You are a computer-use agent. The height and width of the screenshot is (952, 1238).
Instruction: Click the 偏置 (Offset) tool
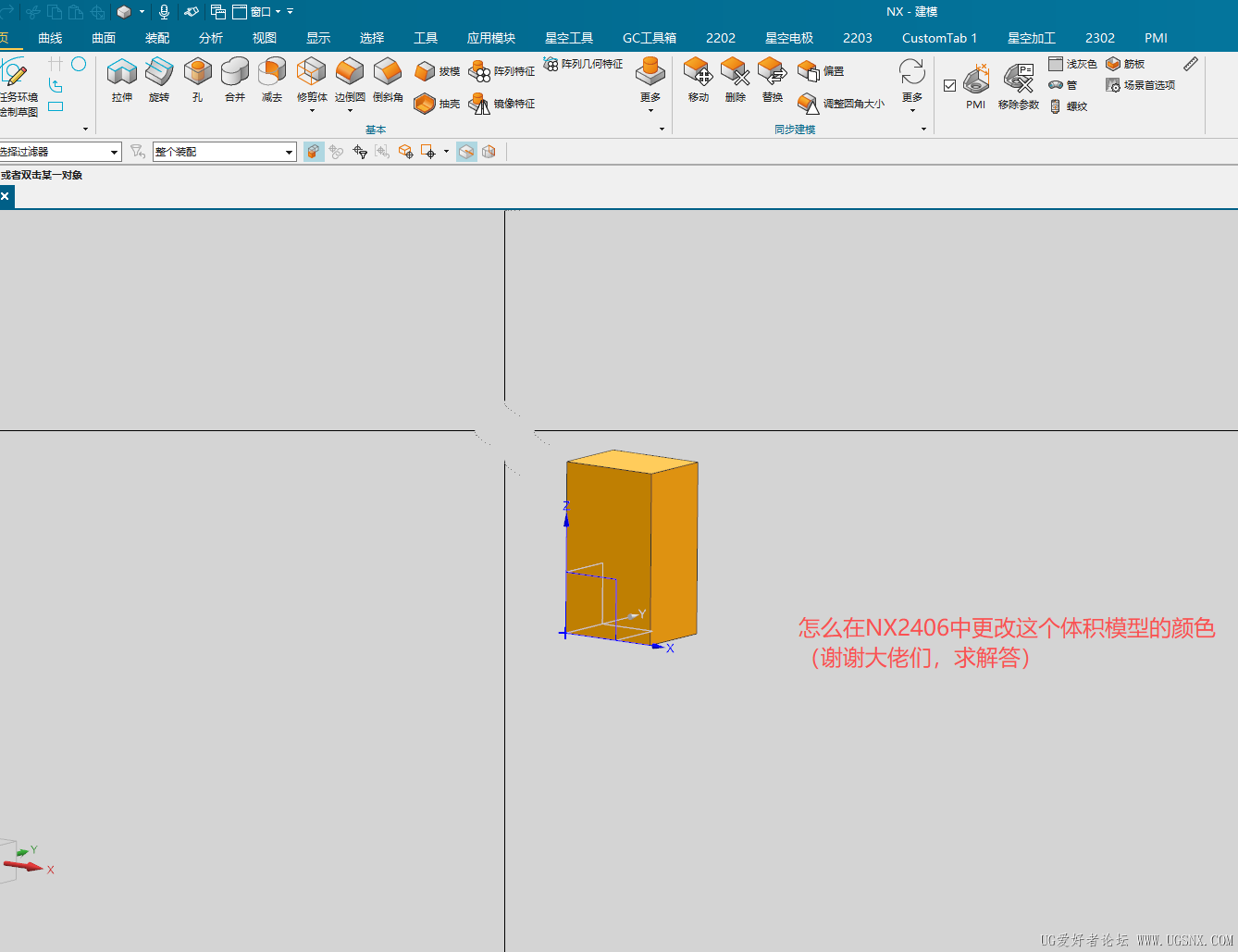pos(821,71)
